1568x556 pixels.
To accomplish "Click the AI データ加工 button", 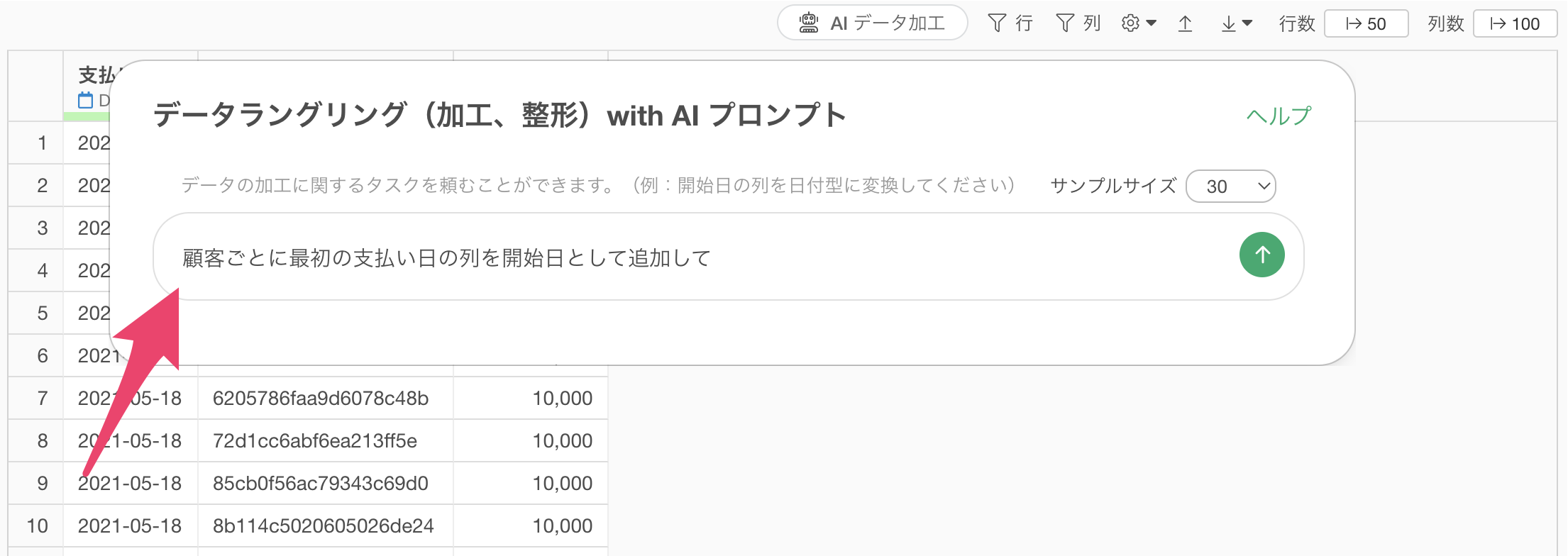I will click(873, 23).
